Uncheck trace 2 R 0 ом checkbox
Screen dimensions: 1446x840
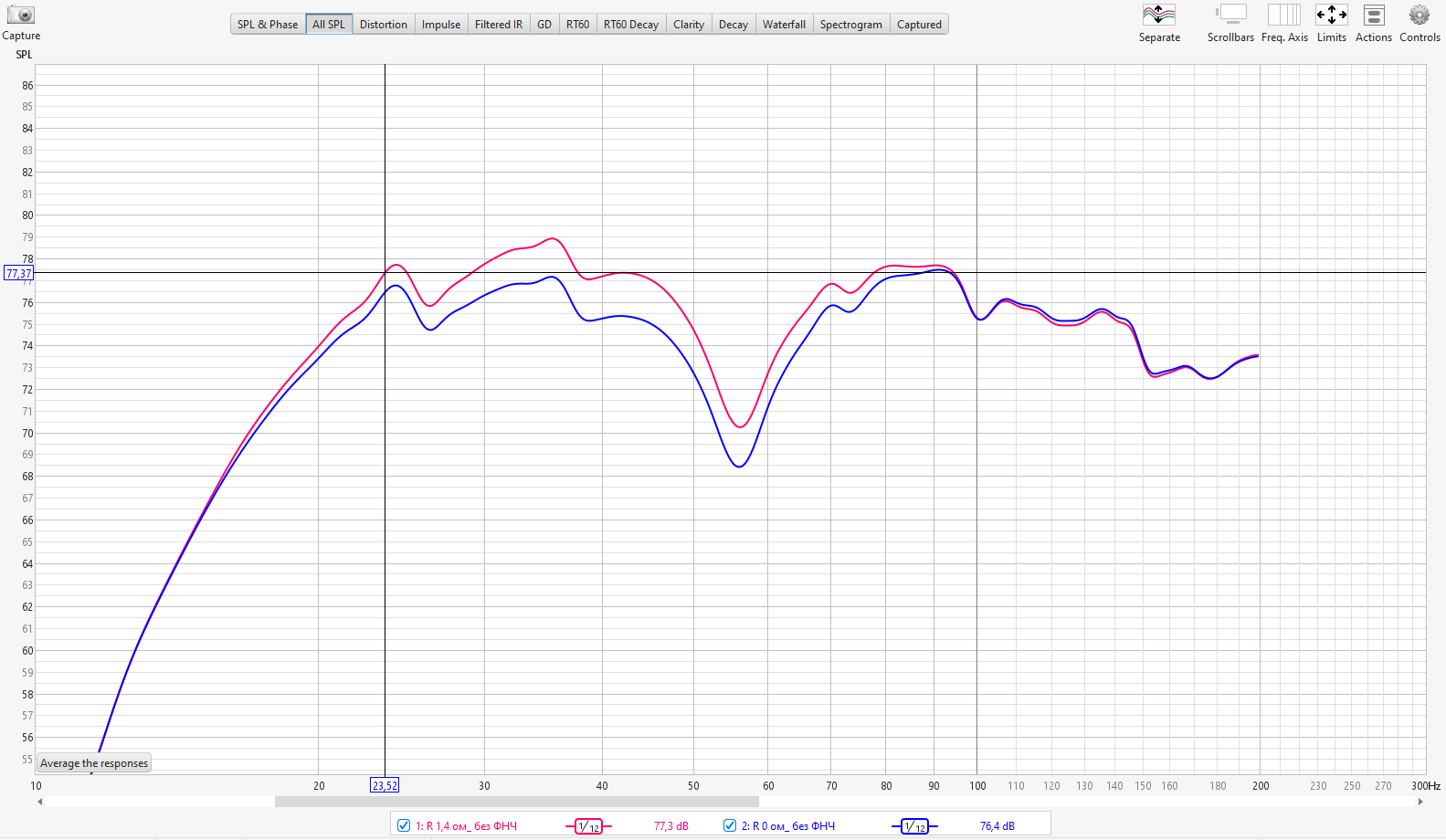pos(730,825)
